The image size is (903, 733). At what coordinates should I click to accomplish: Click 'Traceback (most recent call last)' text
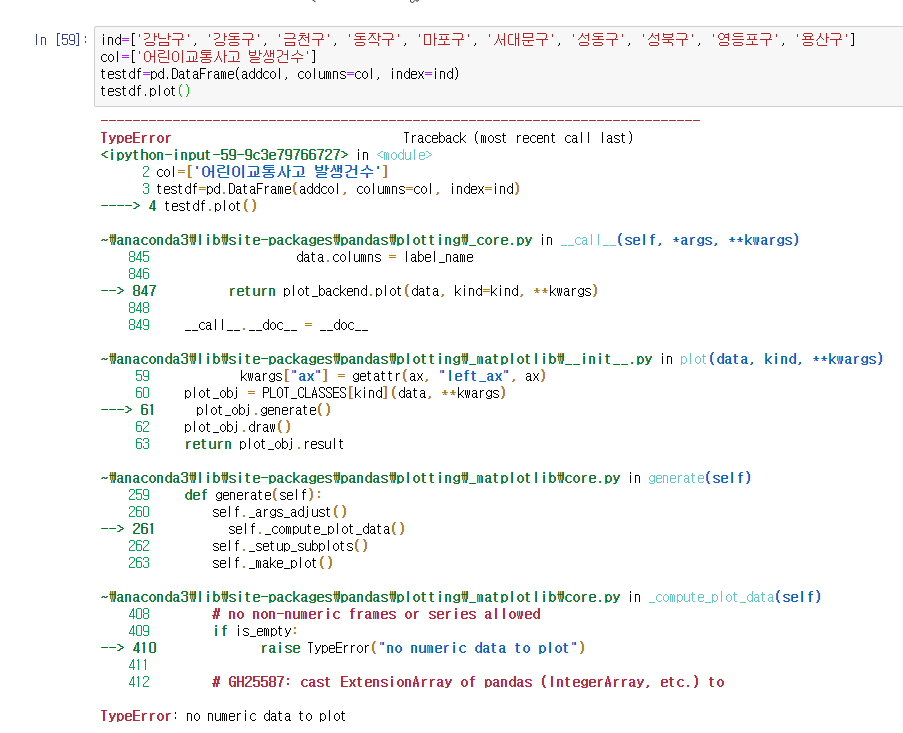(518, 138)
